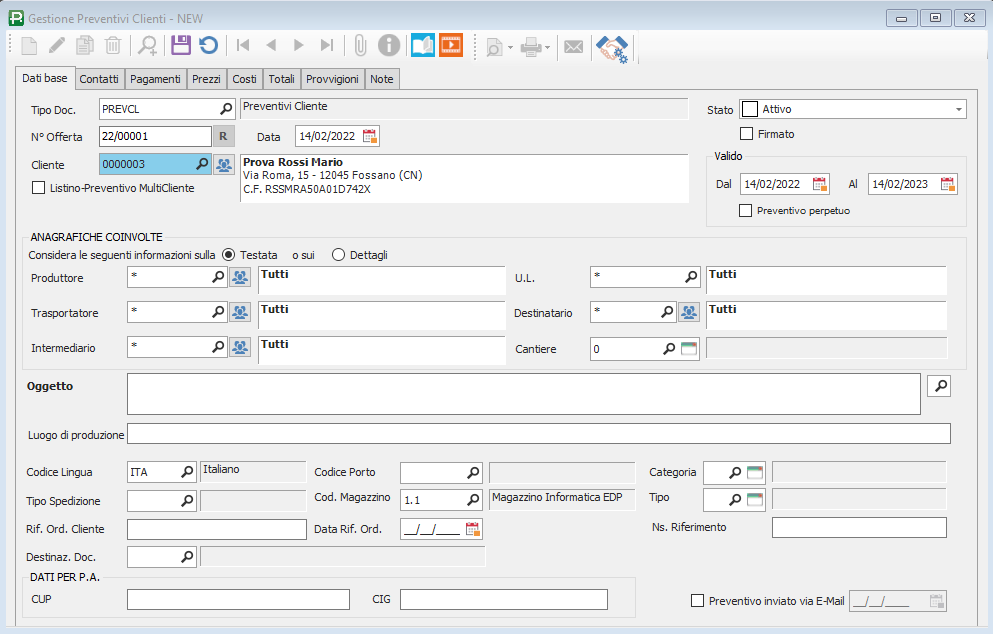The width and height of the screenshot is (993, 634).
Task: Select the Dettagli radio button
Action: 338,255
